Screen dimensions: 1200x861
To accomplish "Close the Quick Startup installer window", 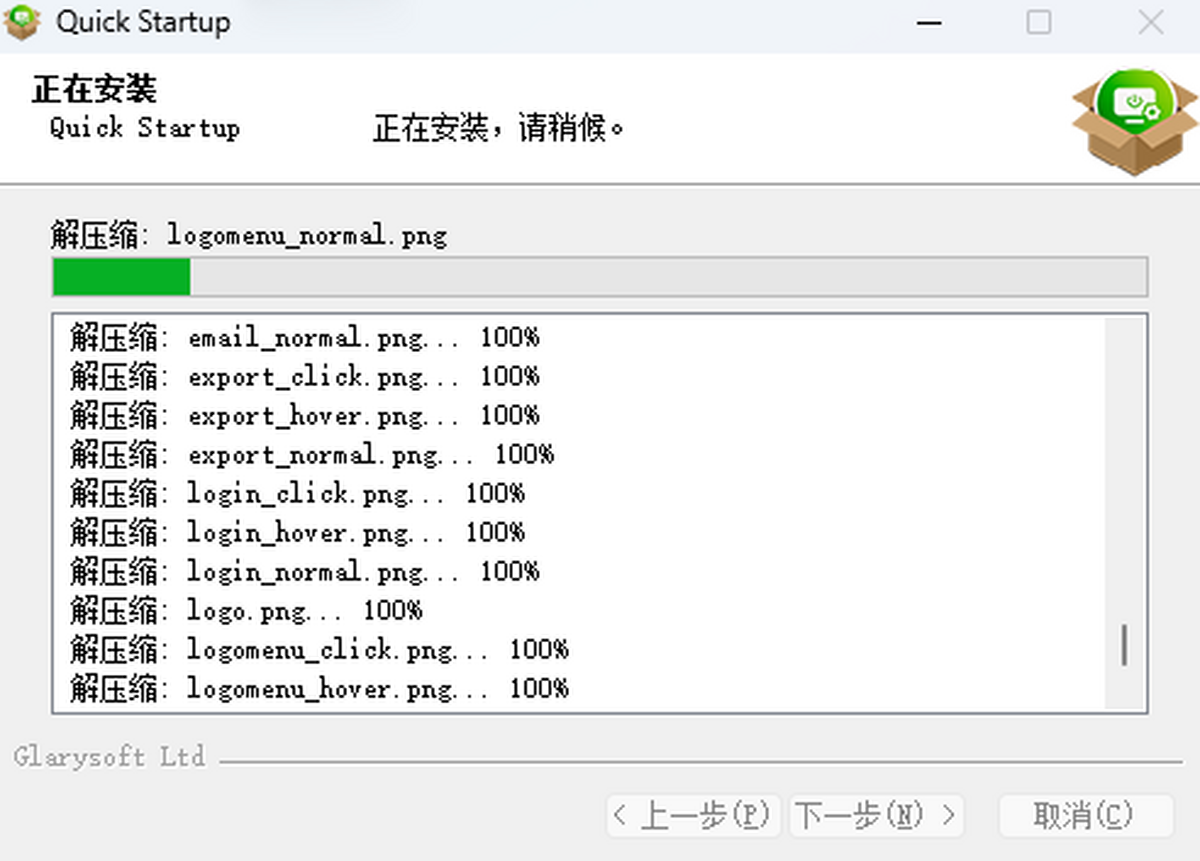I will coord(1150,22).
